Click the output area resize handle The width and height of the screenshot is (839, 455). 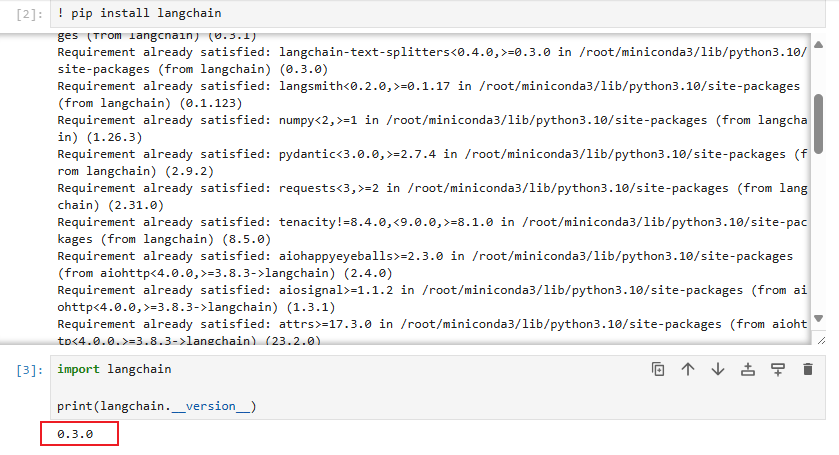(821, 341)
